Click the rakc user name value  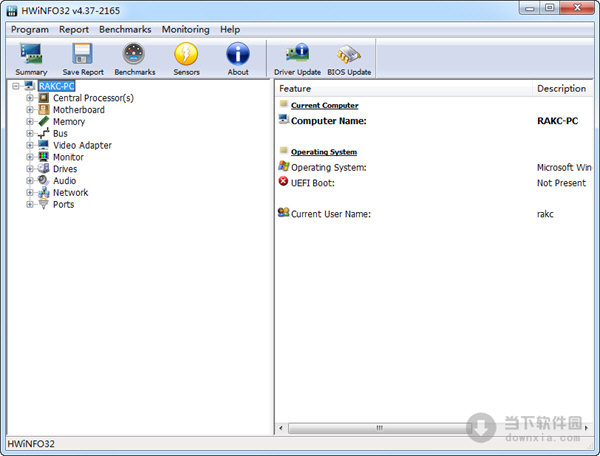click(545, 214)
